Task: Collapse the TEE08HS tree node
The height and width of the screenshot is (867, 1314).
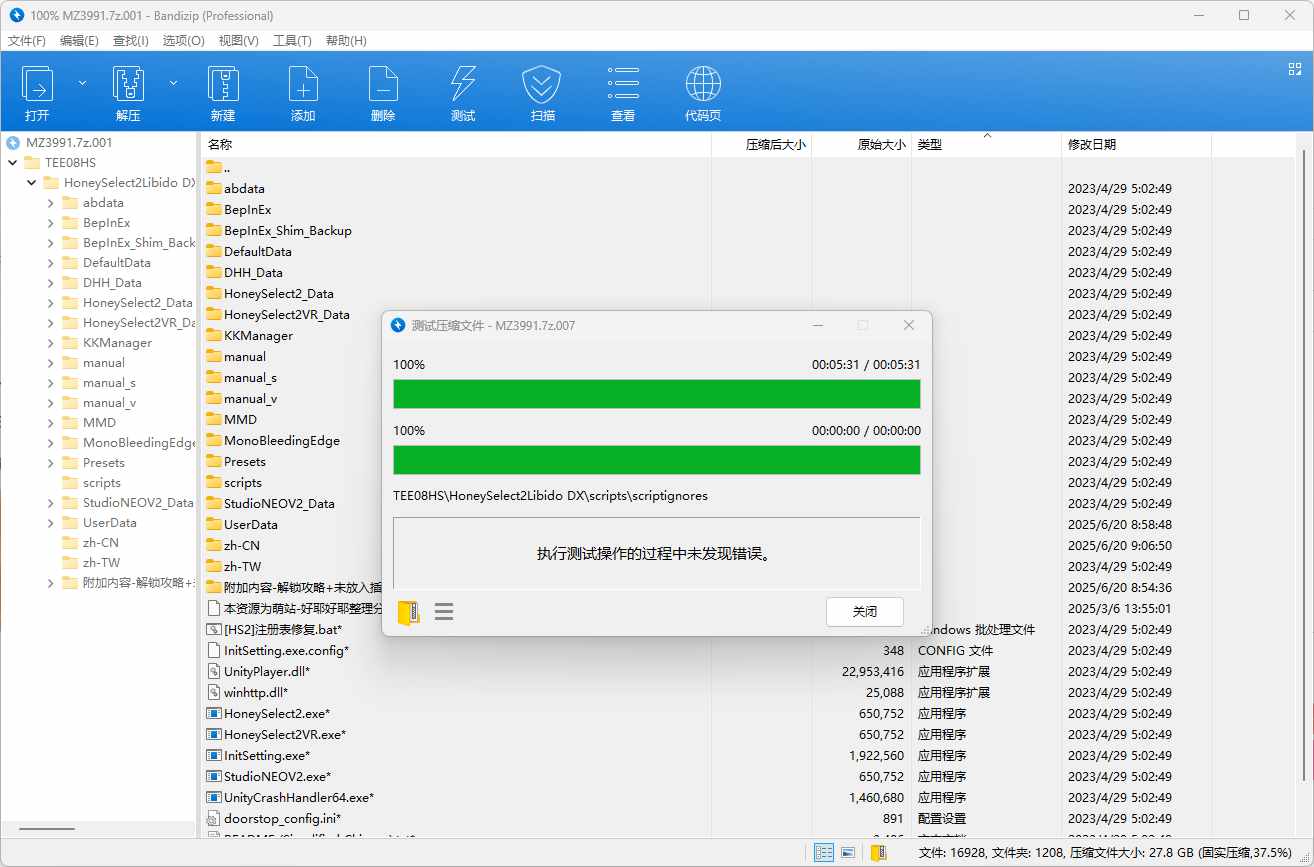Action: tap(12, 162)
